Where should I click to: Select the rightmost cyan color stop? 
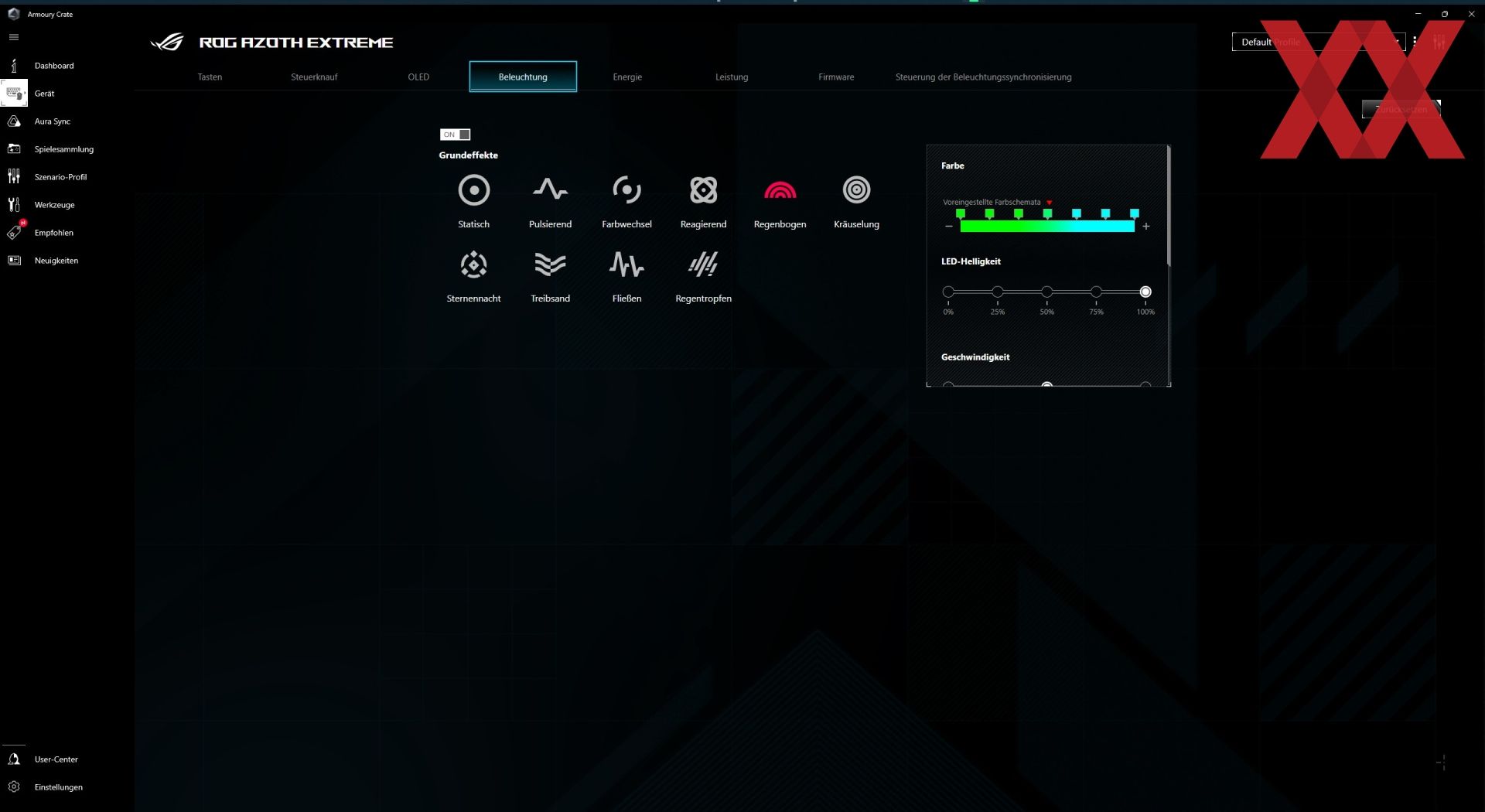[x=1135, y=213]
